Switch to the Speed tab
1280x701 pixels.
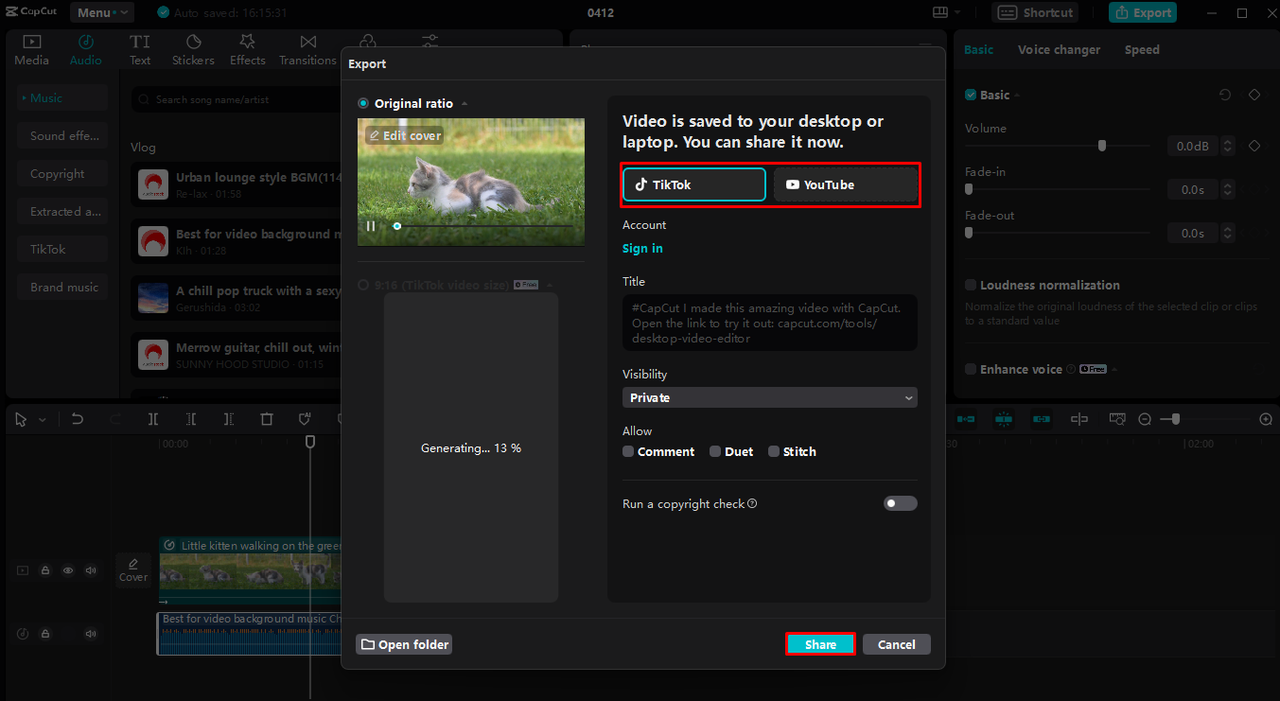pos(1142,50)
